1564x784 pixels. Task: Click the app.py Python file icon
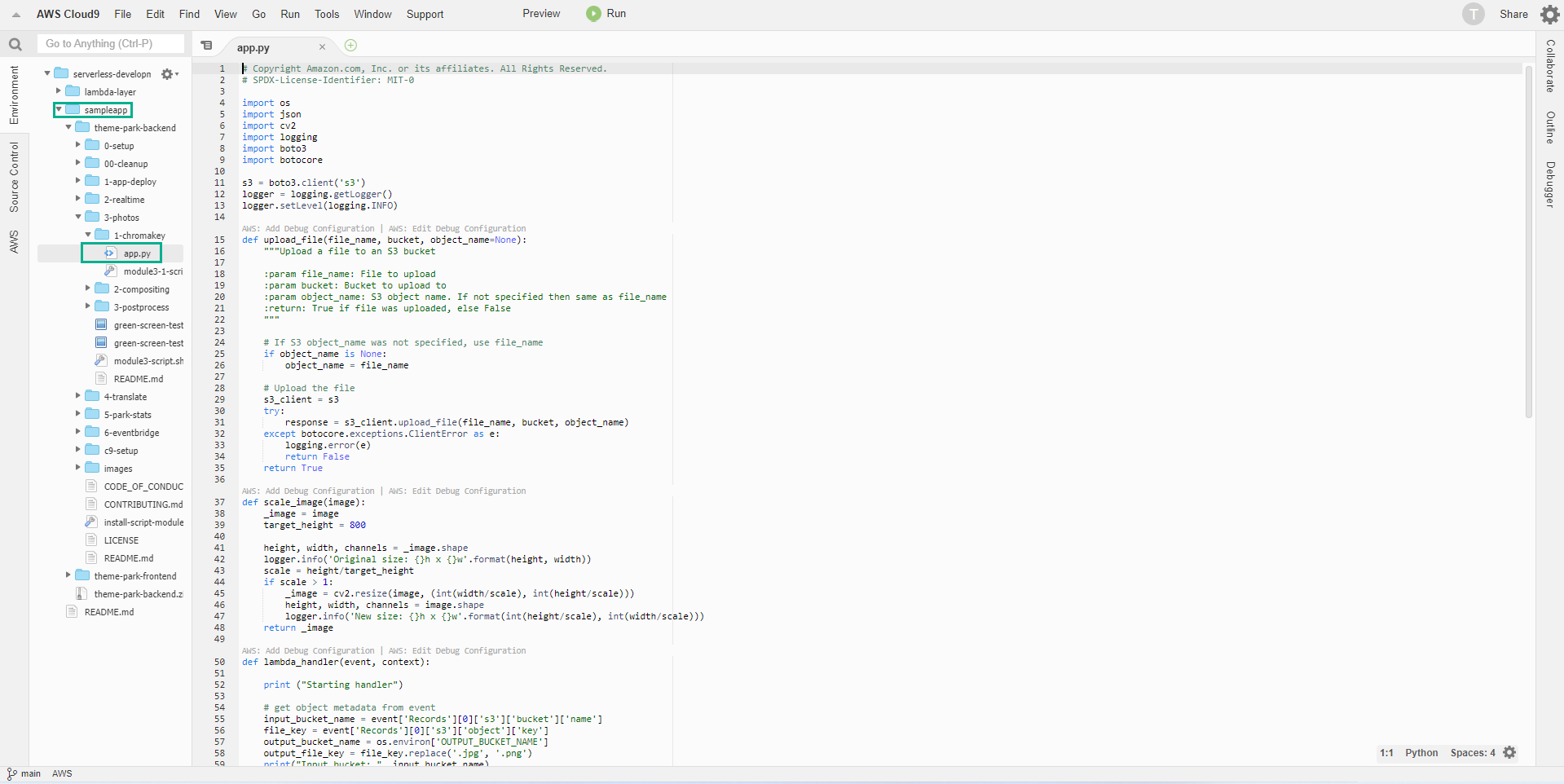(110, 253)
